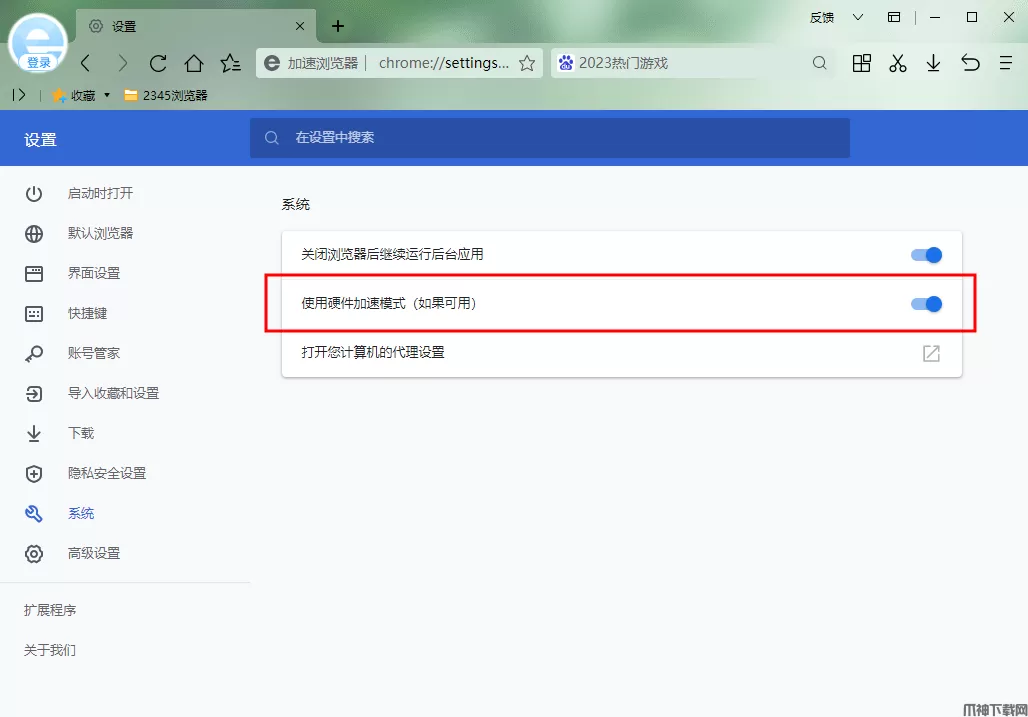Viewport: 1028px width, 717px height.
Task: Click the 系统 section heading
Action: coord(296,204)
